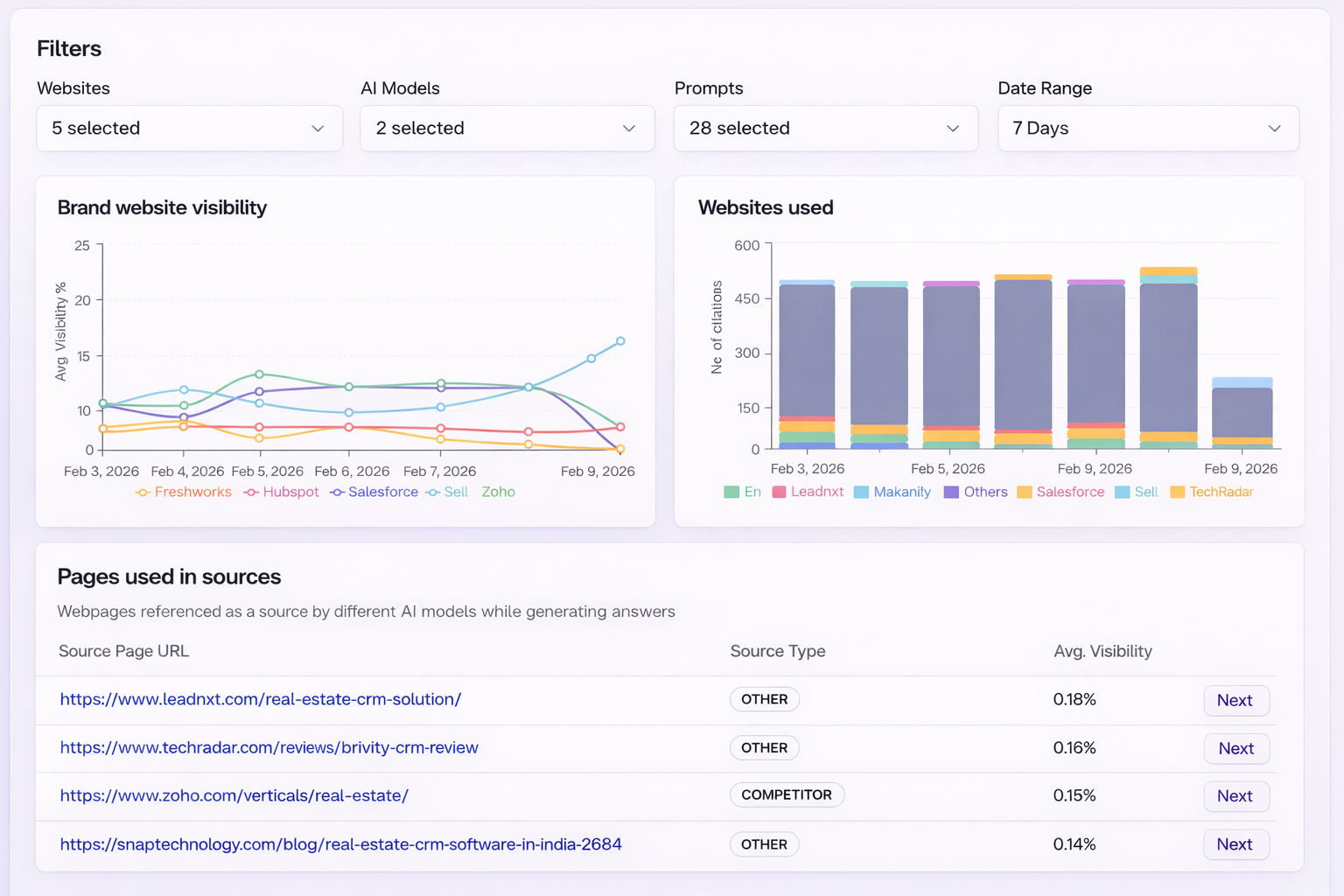Viewport: 1344px width, 896px height.
Task: Open the leadnxt real-estate-crm-solution link
Action: point(260,700)
